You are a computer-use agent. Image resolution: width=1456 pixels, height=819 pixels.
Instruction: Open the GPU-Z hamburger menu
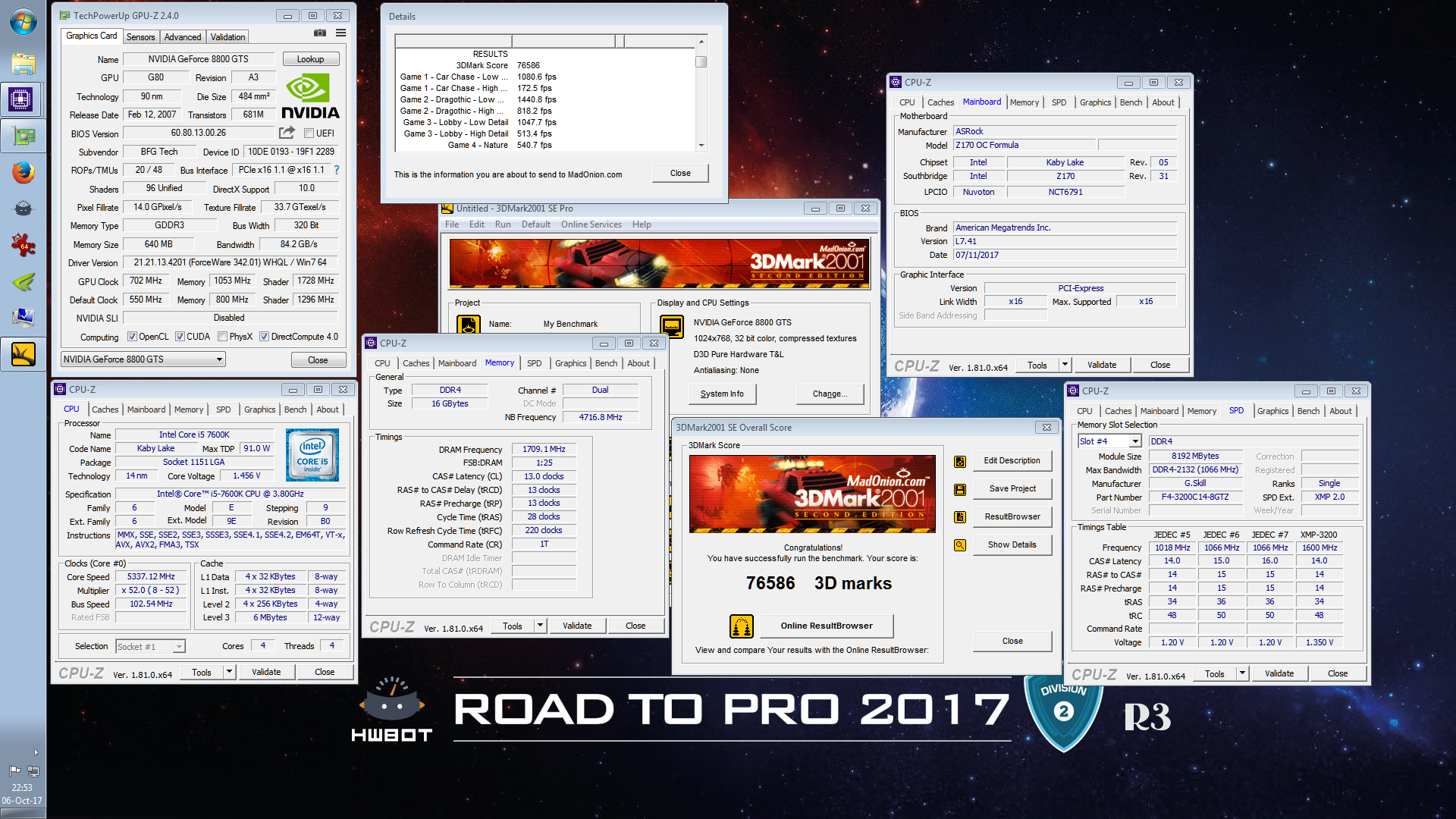[x=341, y=33]
